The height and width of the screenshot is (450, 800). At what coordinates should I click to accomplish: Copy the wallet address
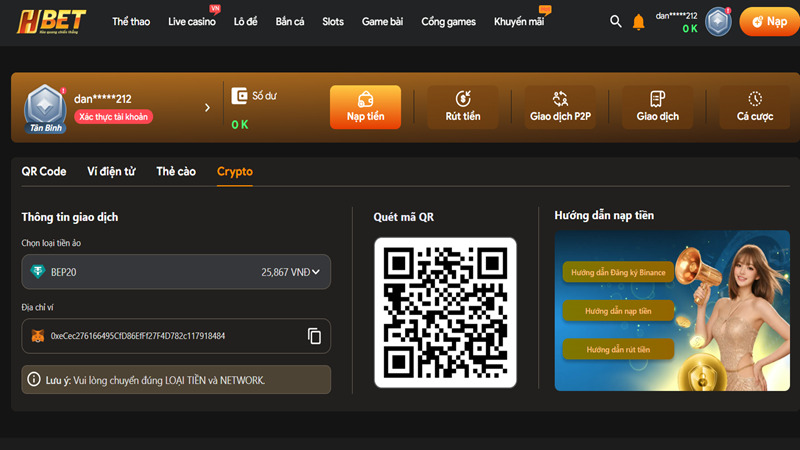point(314,336)
